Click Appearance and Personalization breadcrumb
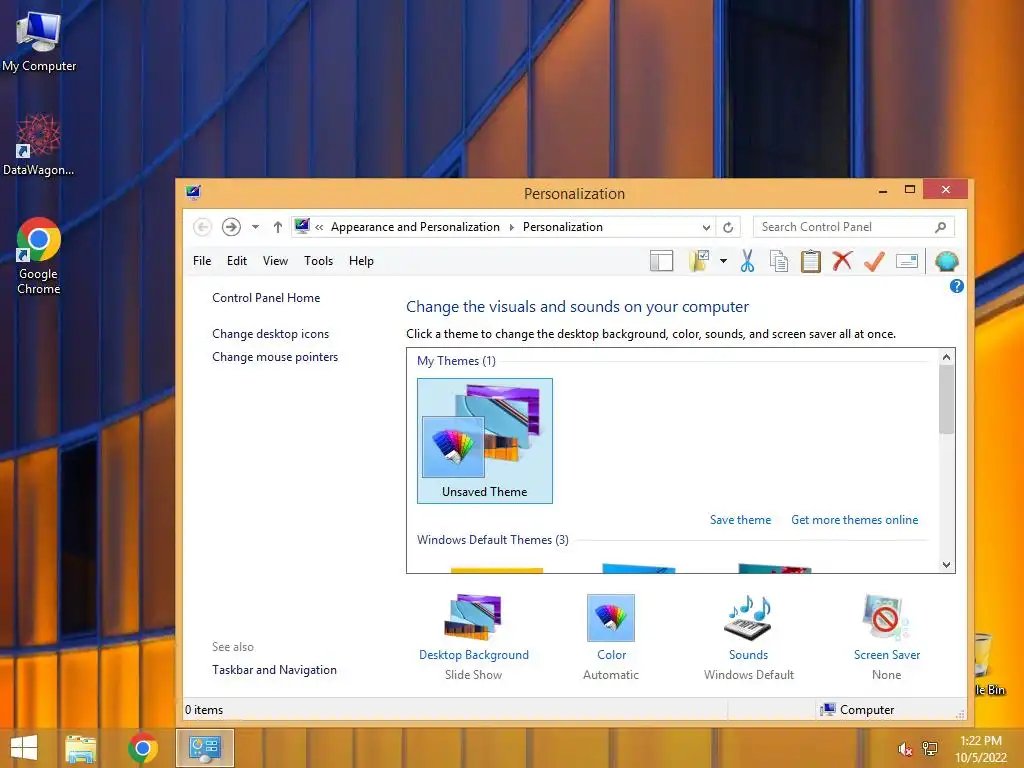Image resolution: width=1024 pixels, height=768 pixels. click(415, 227)
